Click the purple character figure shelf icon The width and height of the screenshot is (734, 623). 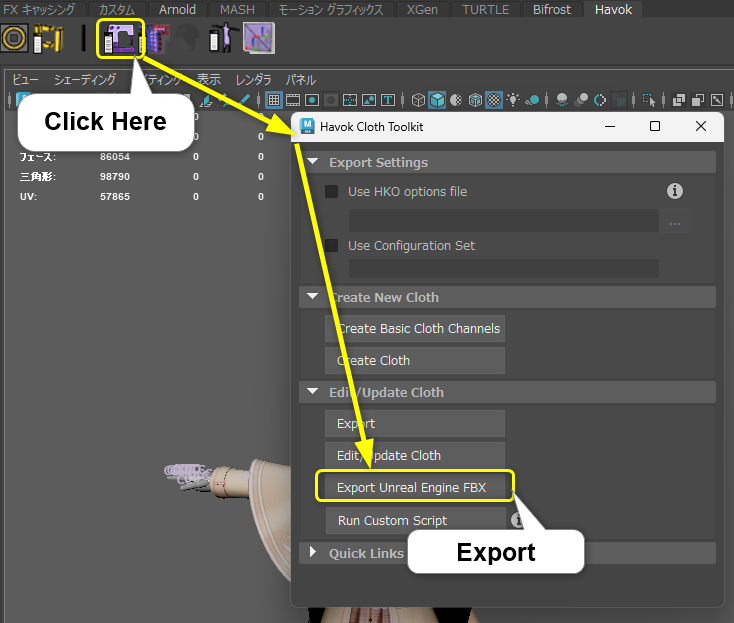pos(222,37)
